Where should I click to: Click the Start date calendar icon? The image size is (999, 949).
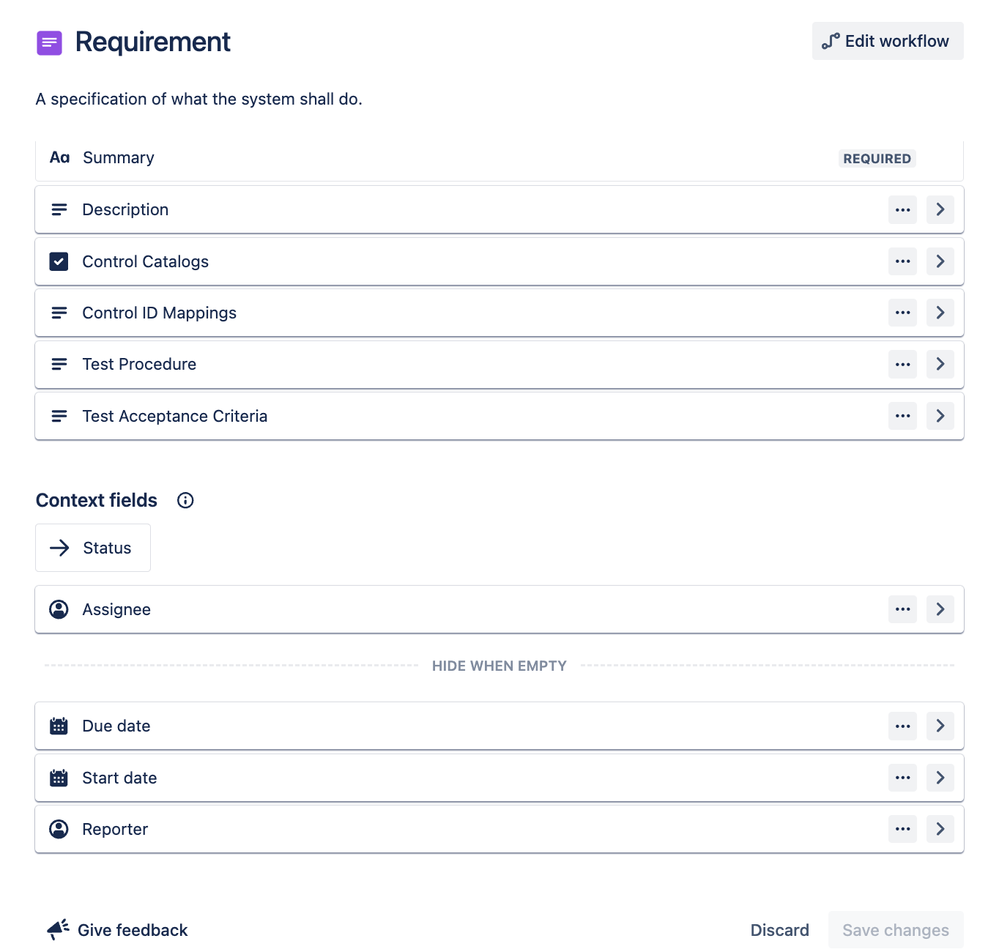[x=59, y=777]
